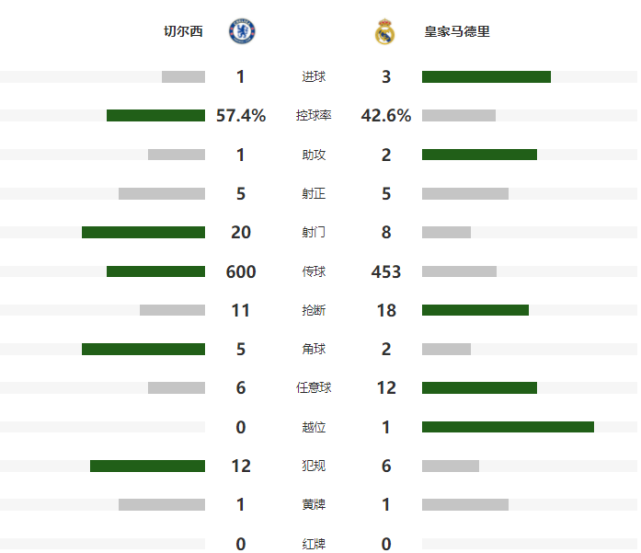The width and height of the screenshot is (641, 553).
Task: Select the 传球 passes label
Action: click(314, 271)
